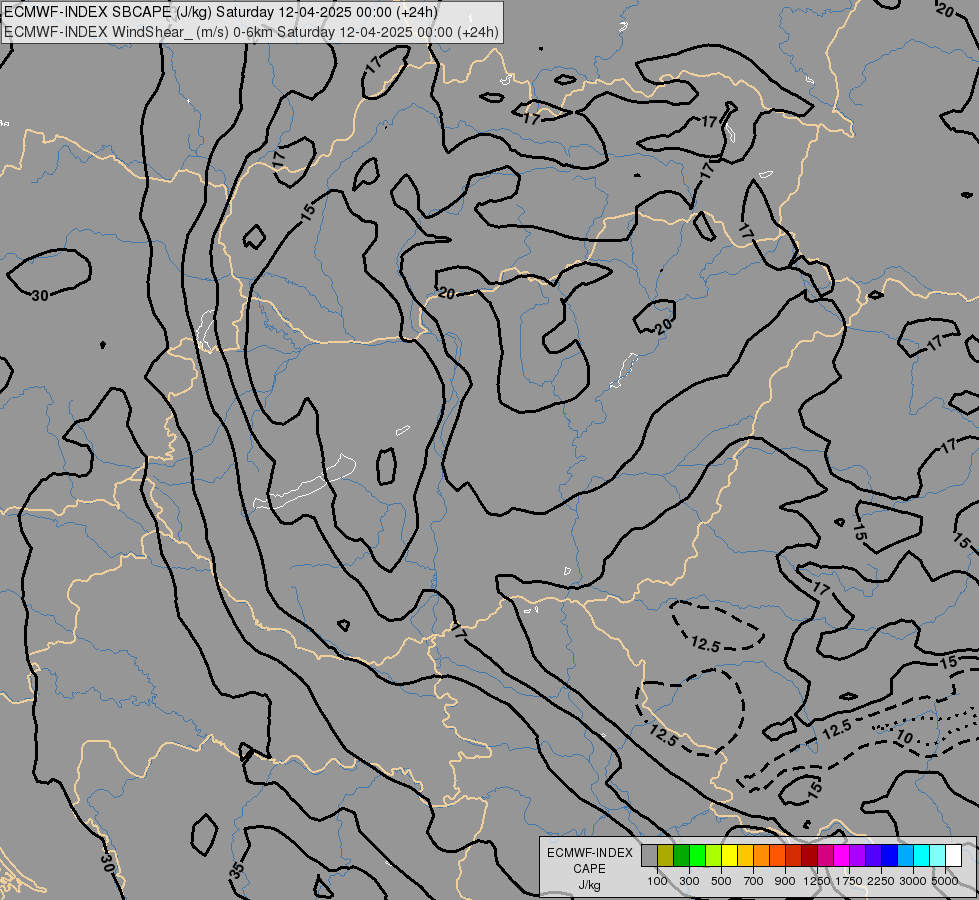Click the '1750' legend tick label
979x900 pixels.
pos(849,881)
